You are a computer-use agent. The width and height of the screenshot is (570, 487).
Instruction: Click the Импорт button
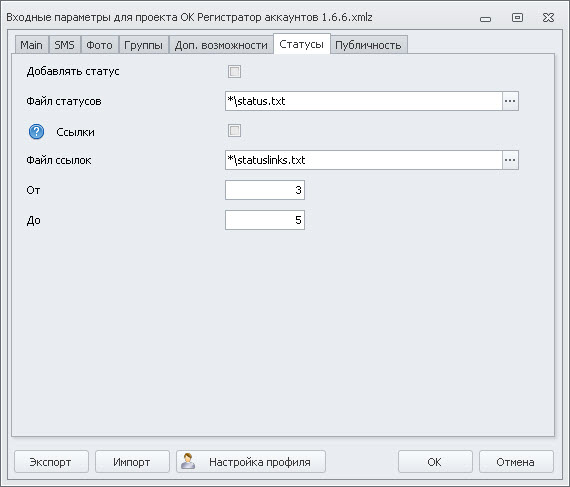pos(132,462)
